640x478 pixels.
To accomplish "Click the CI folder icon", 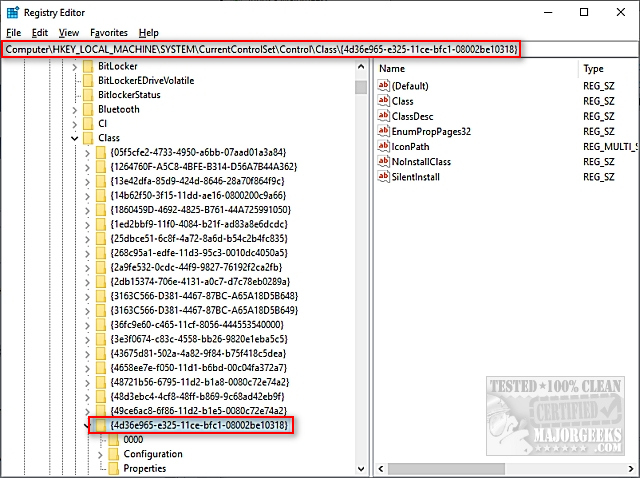I will click(88, 124).
